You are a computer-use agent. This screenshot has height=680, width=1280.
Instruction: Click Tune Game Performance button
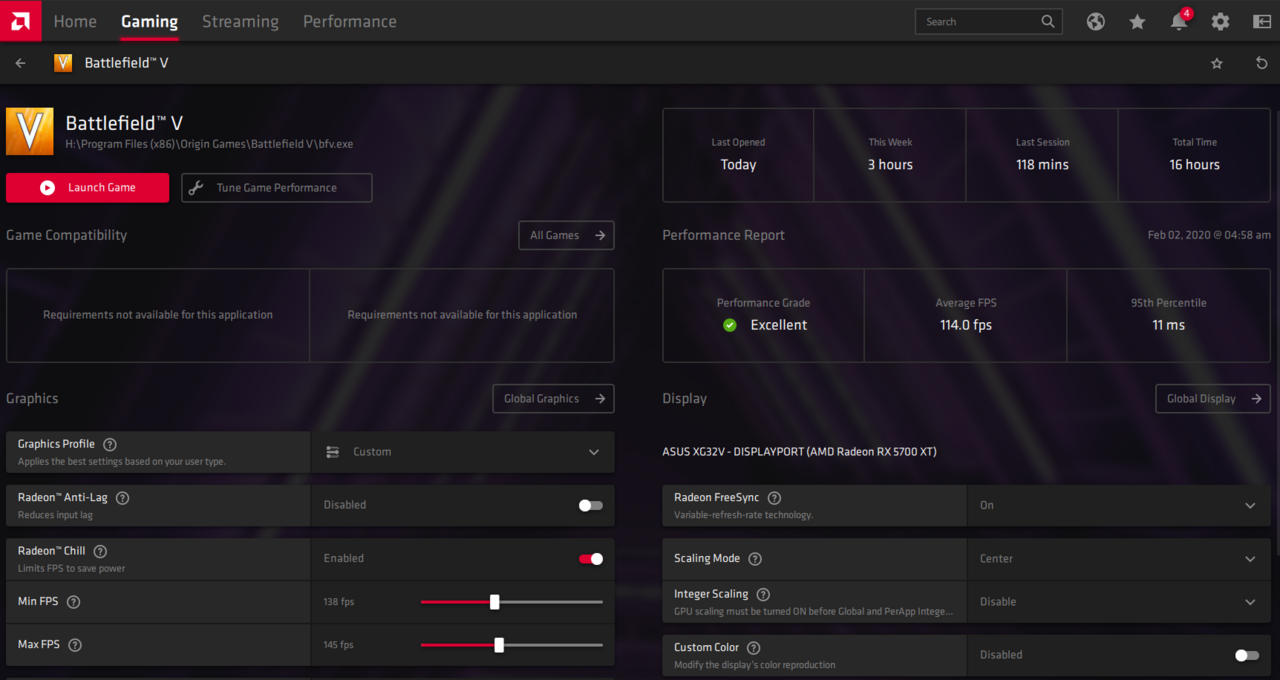coord(277,187)
